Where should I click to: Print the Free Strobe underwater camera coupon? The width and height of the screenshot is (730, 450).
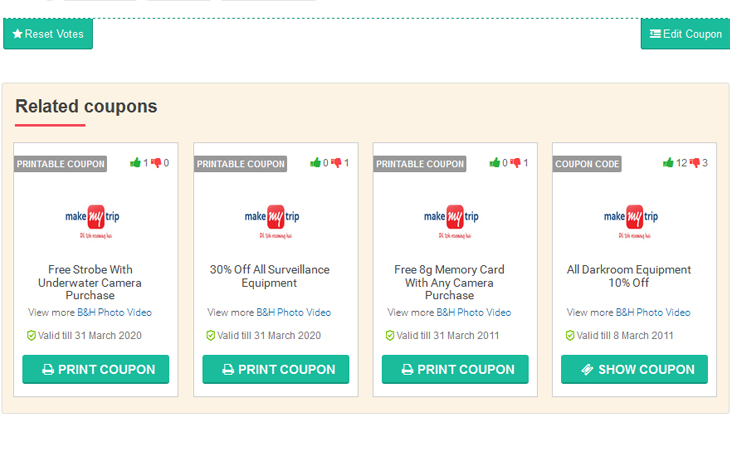(x=96, y=369)
